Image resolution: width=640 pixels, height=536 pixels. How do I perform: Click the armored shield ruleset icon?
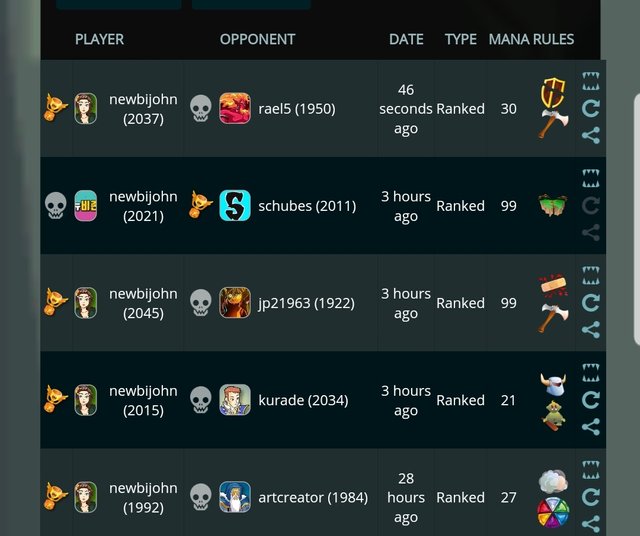[x=553, y=93]
